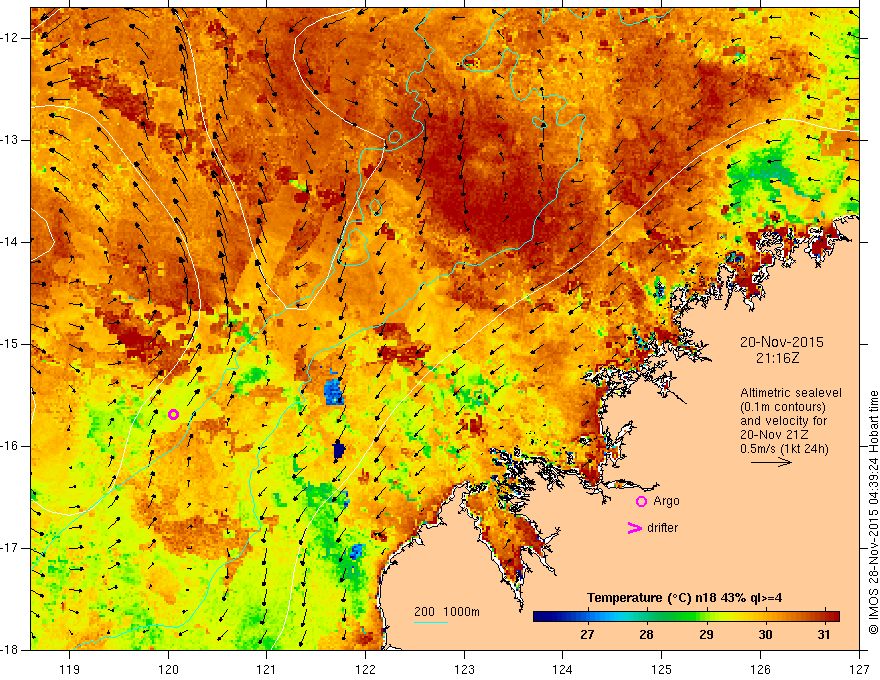Click the colour bar value 31
The image size is (880, 680).
823,635
